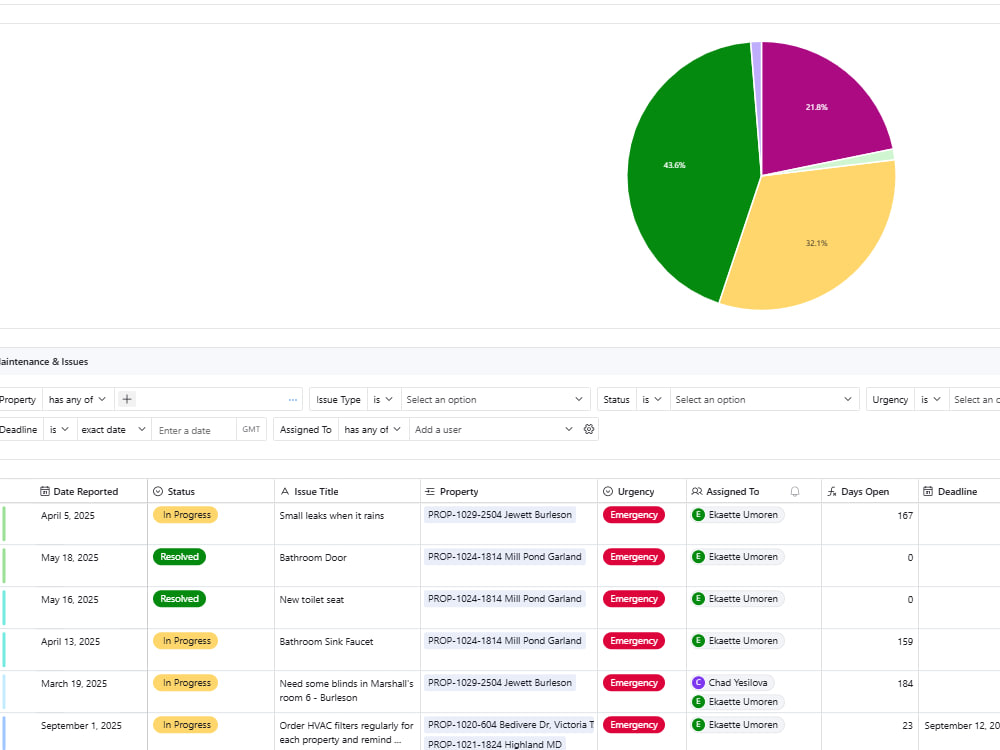Image resolution: width=1000 pixels, height=750 pixels.
Task: Open the Property filter's three-dot options
Action: pos(293,400)
